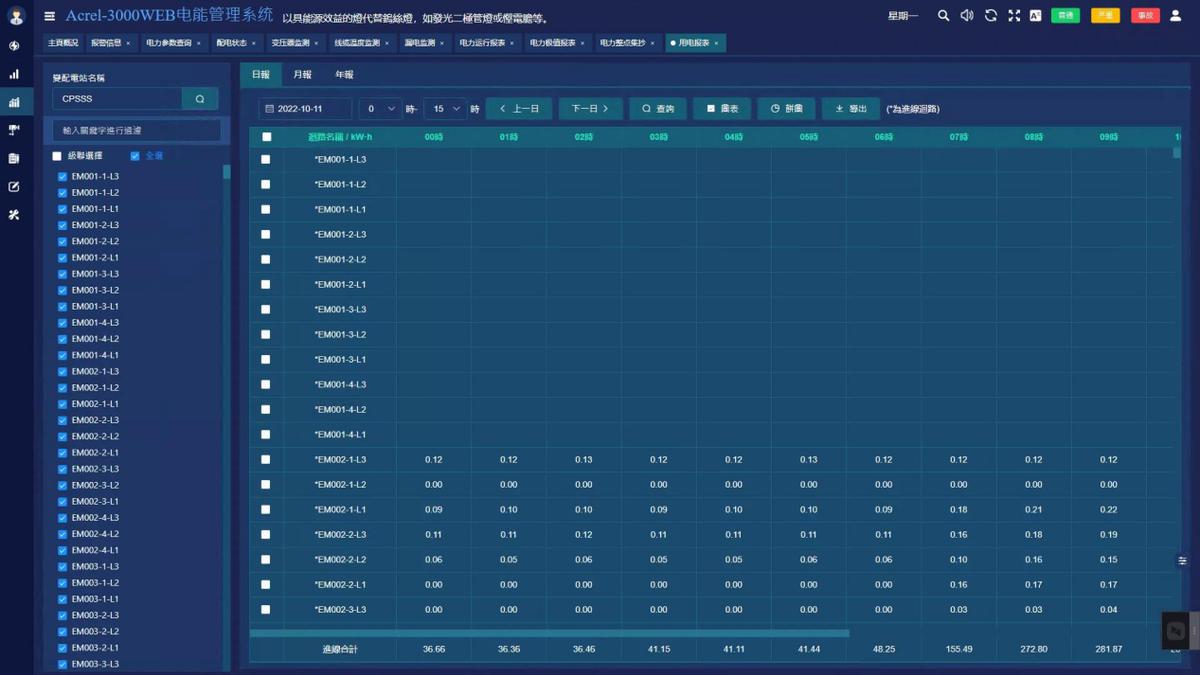Open the tools wrench icon in the sidebar
This screenshot has width=1200, height=675.
coord(14,215)
